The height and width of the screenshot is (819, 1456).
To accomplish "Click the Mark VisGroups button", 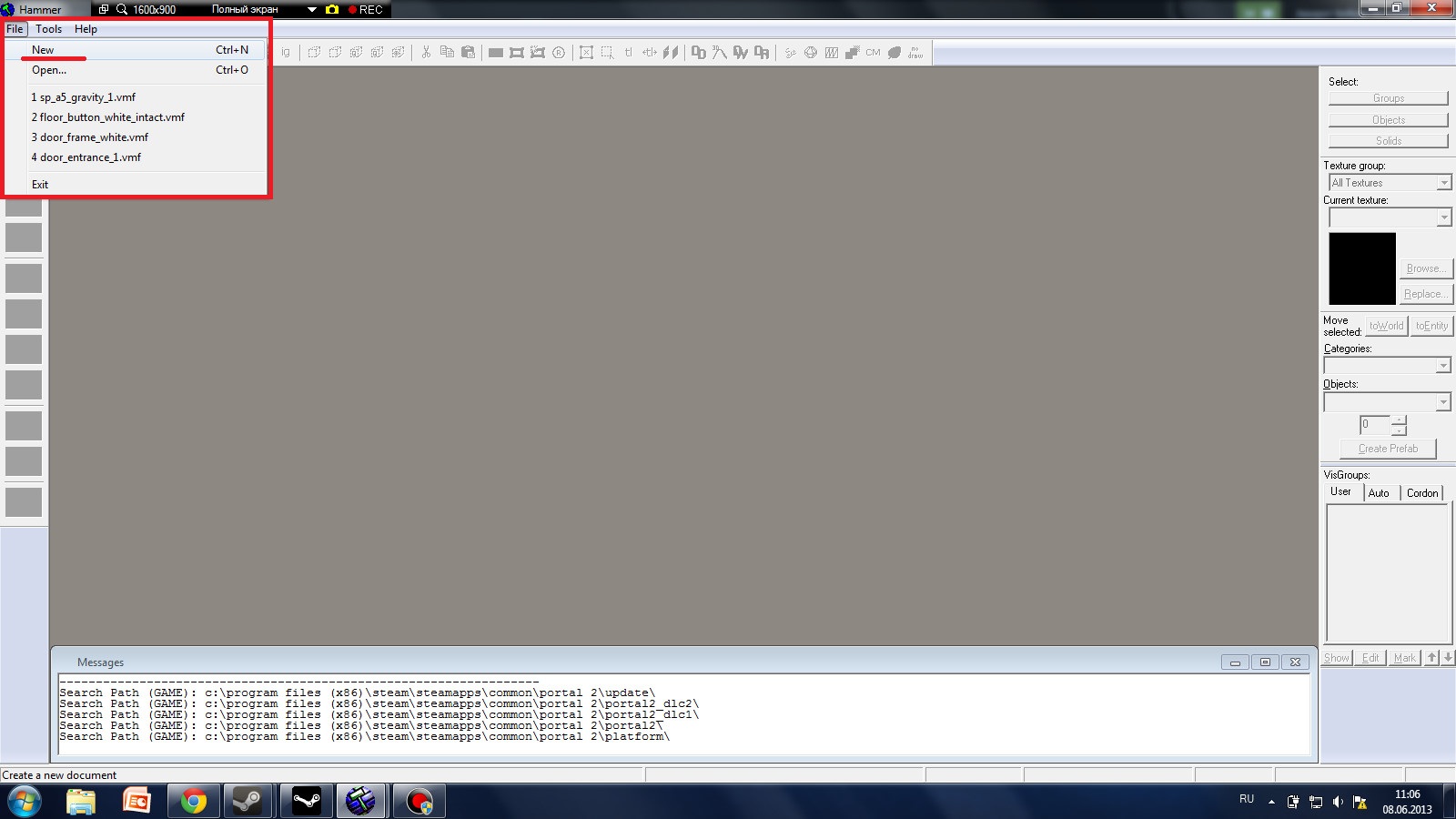I will coord(1405,658).
